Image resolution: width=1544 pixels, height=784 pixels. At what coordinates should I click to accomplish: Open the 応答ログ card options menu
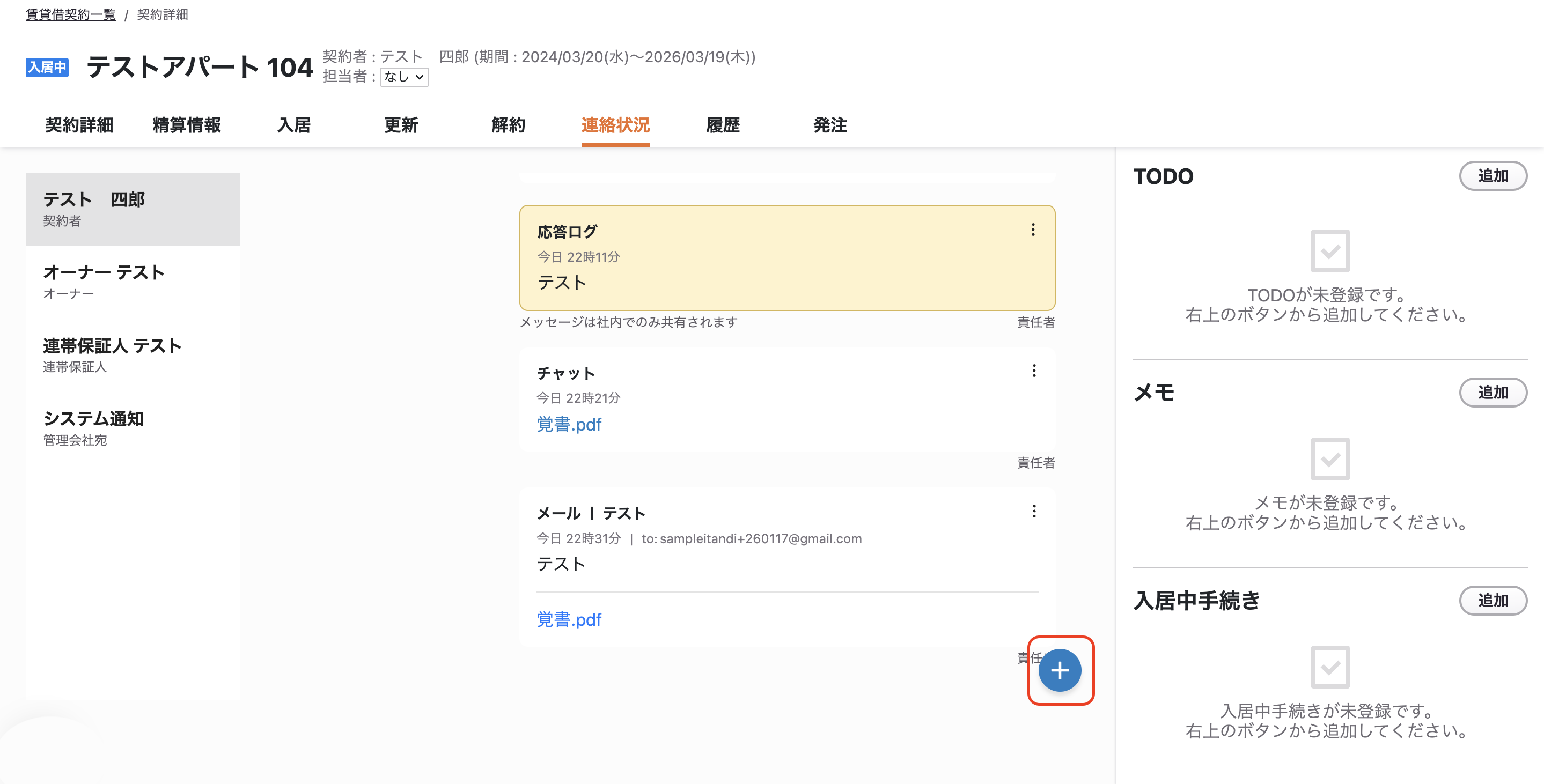(1033, 230)
